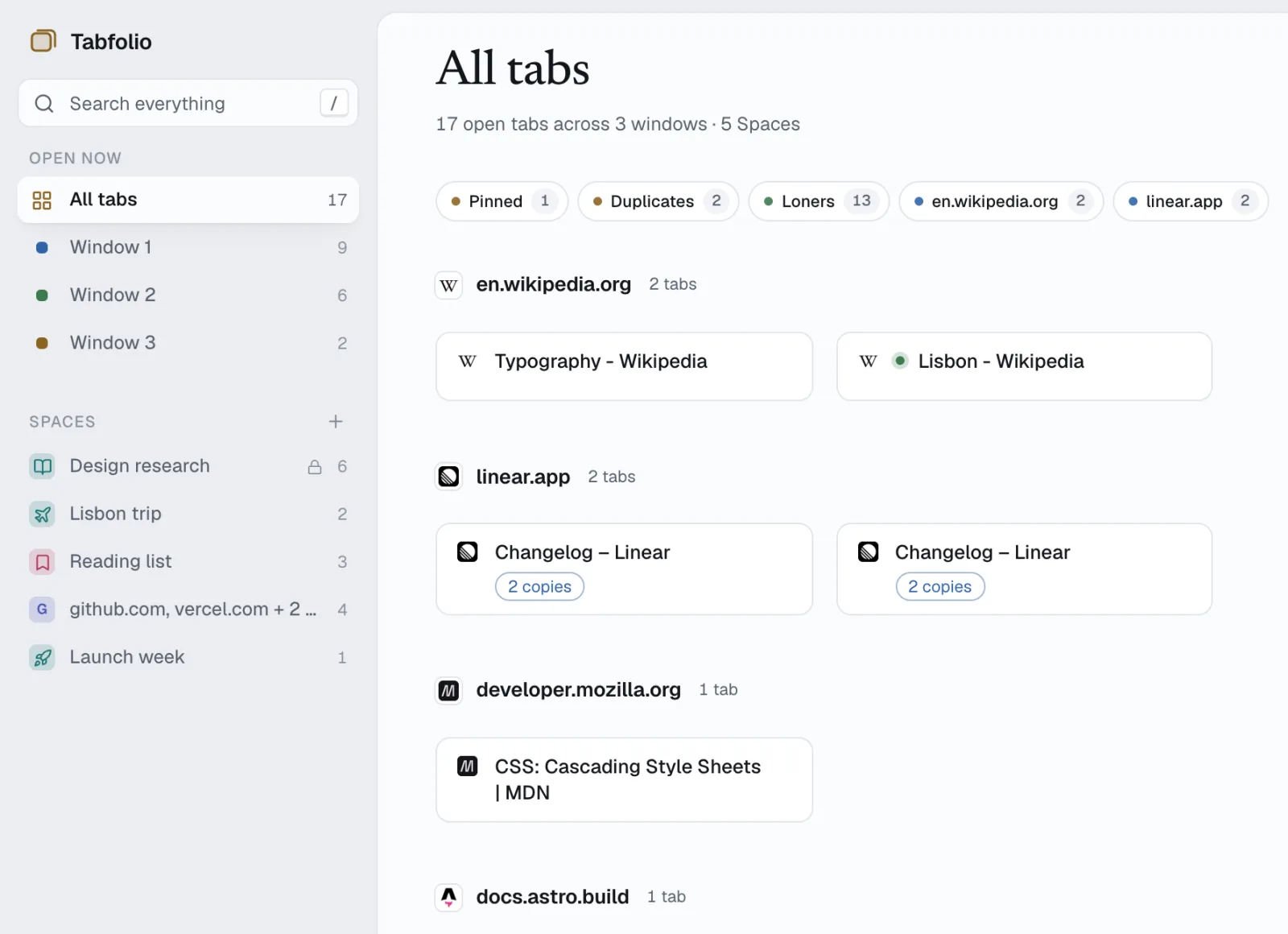
Task: Click the slash shortcut key badge
Action: click(x=334, y=103)
